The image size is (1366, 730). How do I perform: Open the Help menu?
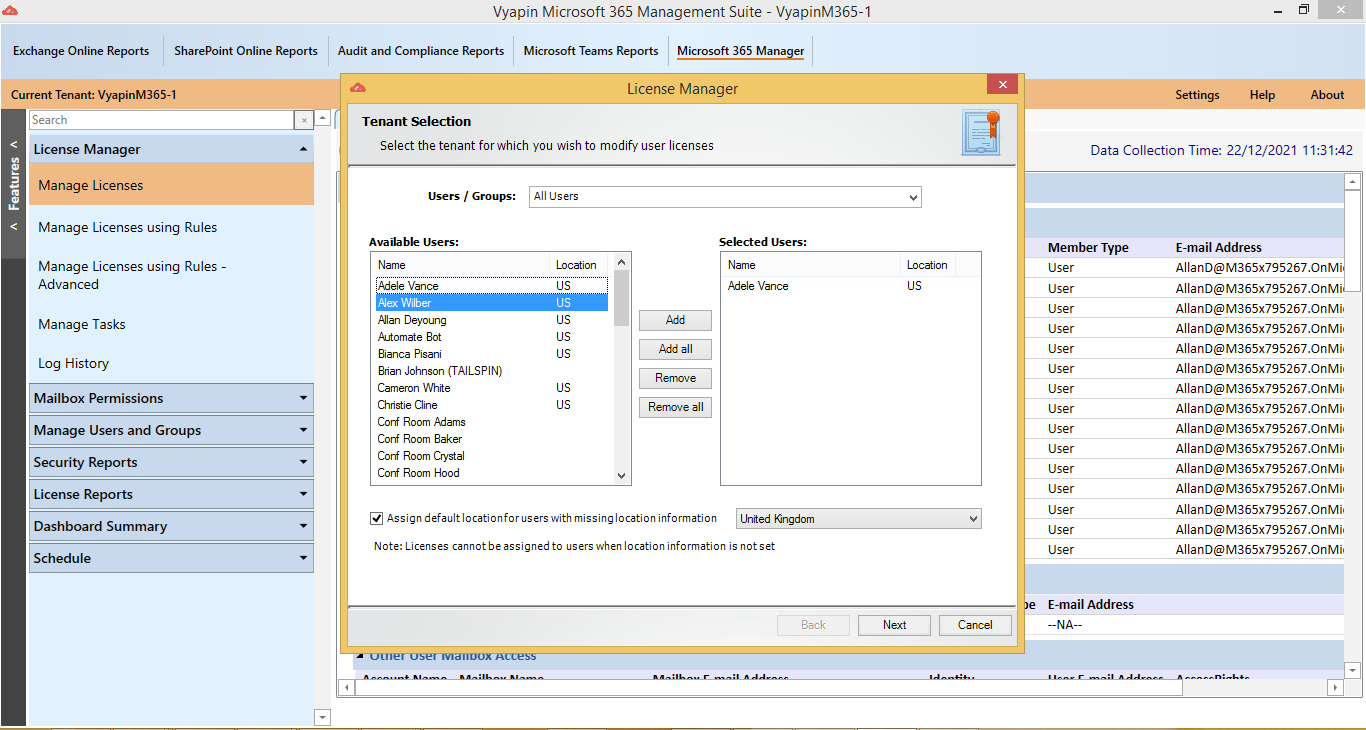click(1262, 95)
